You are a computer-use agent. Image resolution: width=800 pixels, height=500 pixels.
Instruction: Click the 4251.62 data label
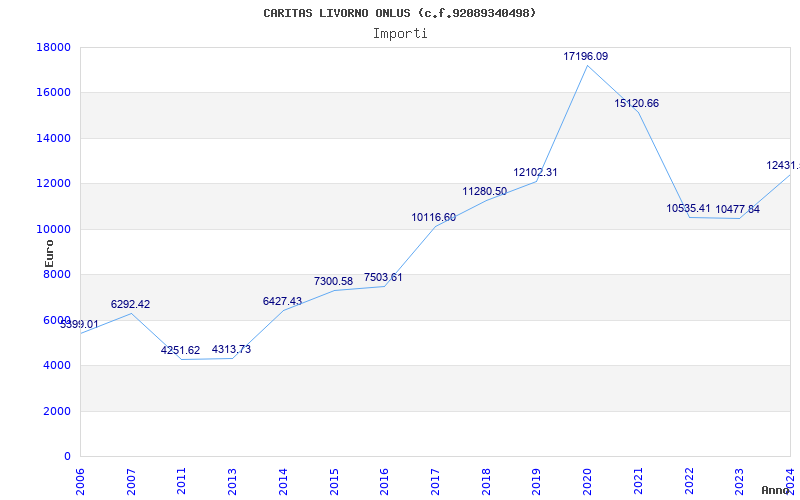pyautogui.click(x=181, y=351)
